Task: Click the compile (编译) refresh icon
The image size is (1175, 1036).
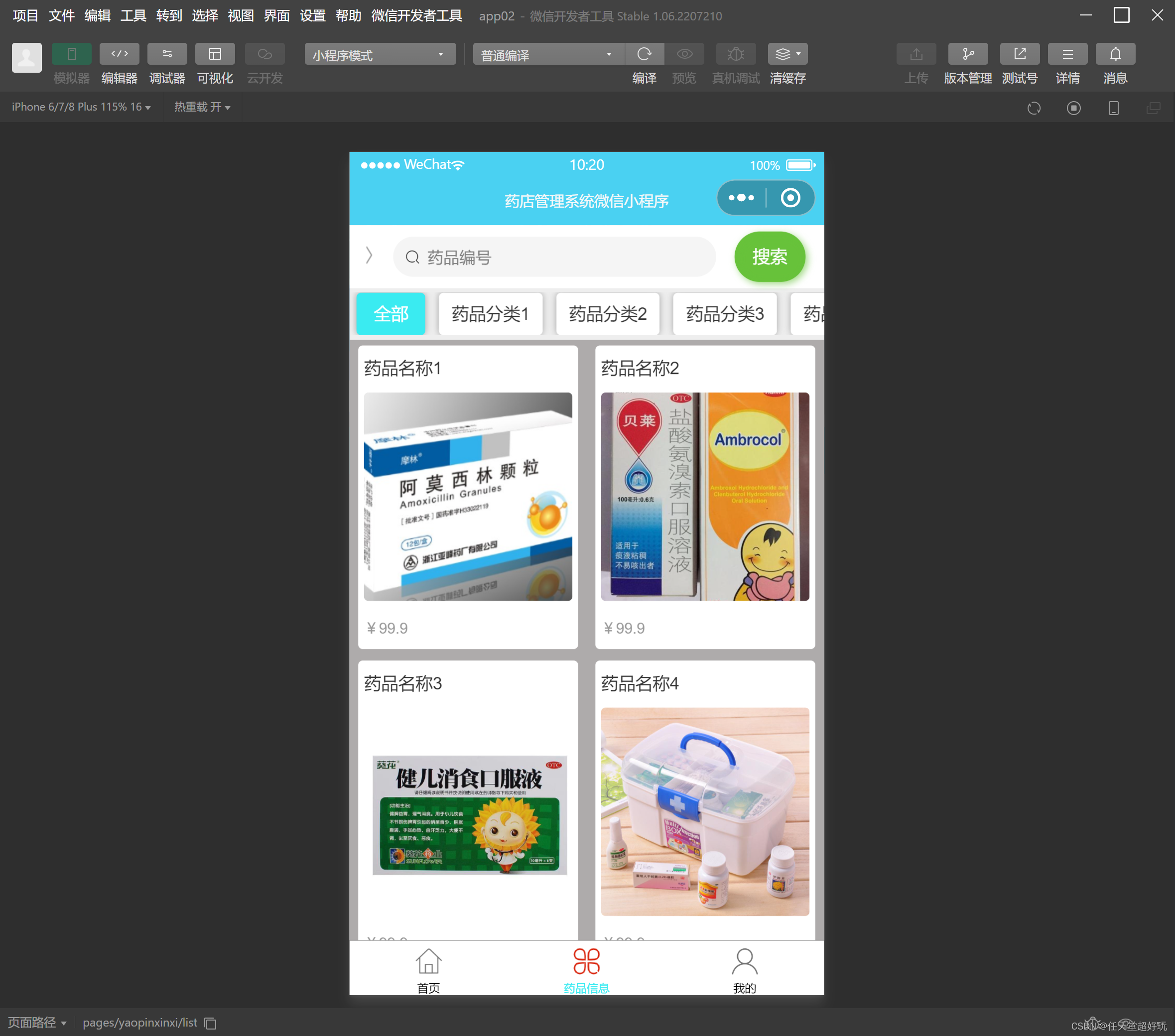Action: 644,54
